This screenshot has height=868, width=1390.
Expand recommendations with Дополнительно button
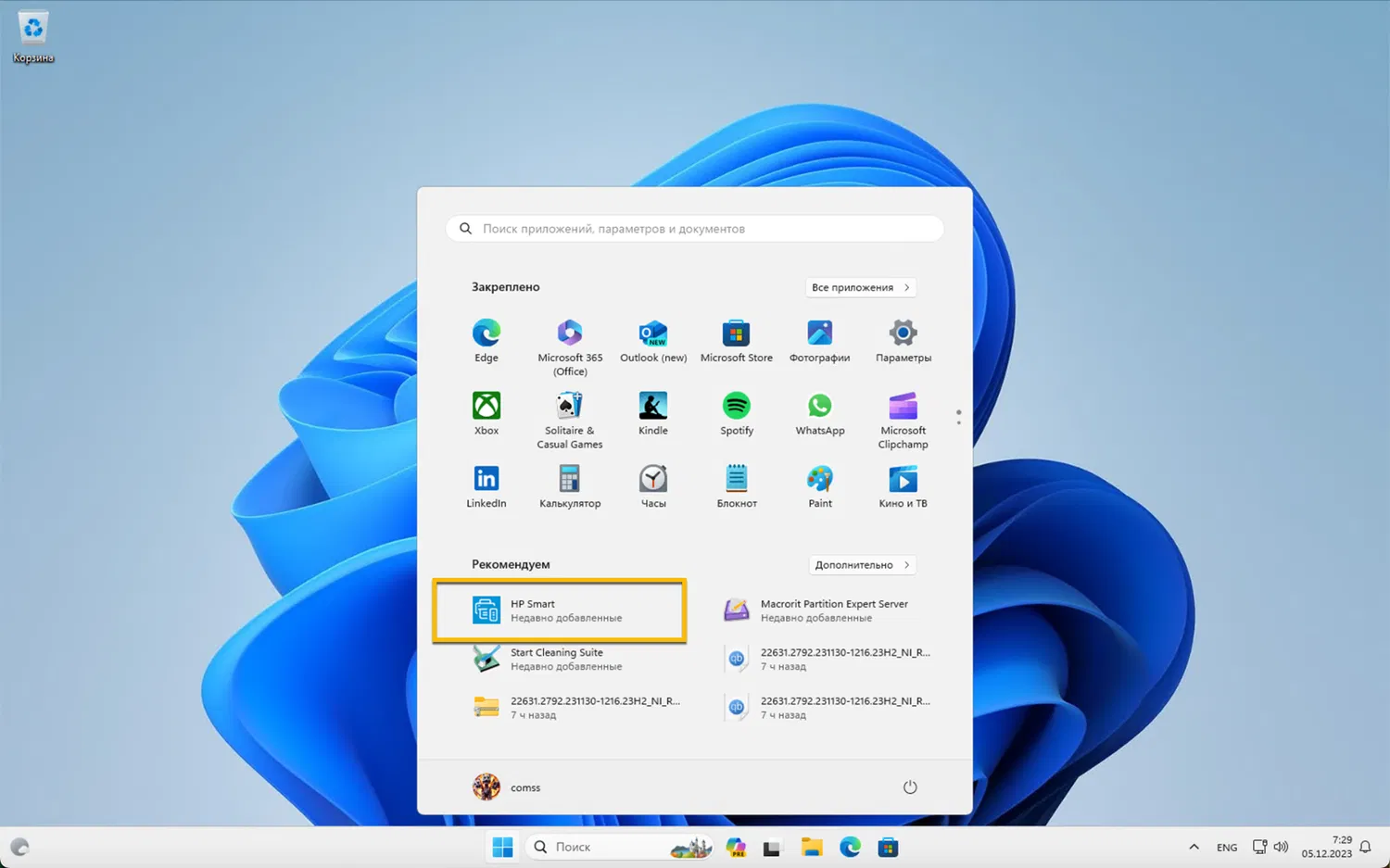point(863,564)
